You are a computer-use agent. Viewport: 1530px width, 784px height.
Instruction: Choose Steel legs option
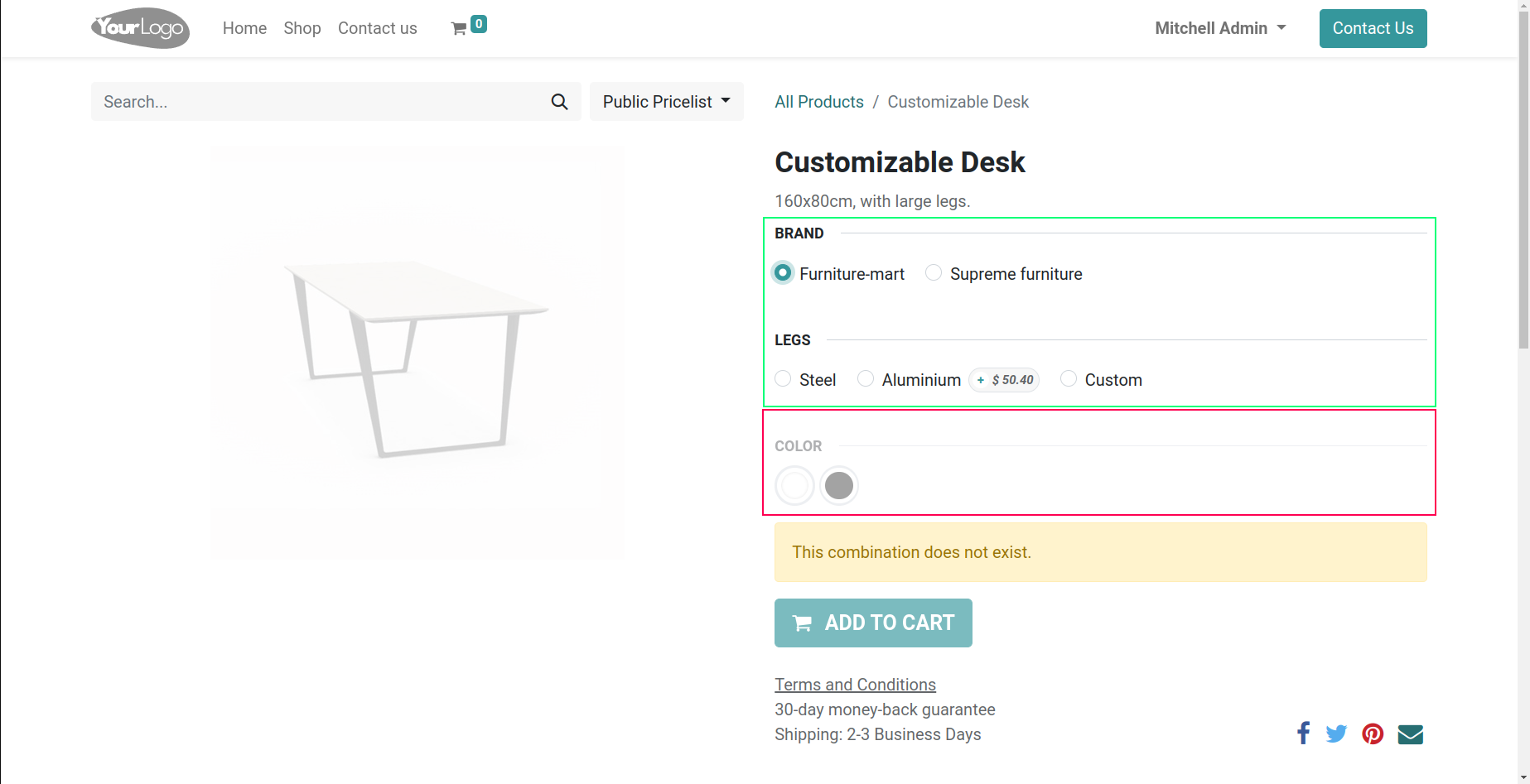(x=783, y=379)
